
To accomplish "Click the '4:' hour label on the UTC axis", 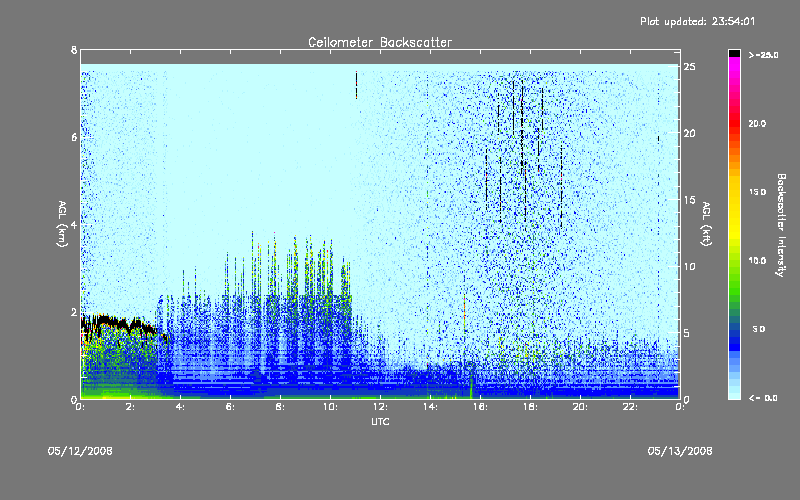I will 181,407.
